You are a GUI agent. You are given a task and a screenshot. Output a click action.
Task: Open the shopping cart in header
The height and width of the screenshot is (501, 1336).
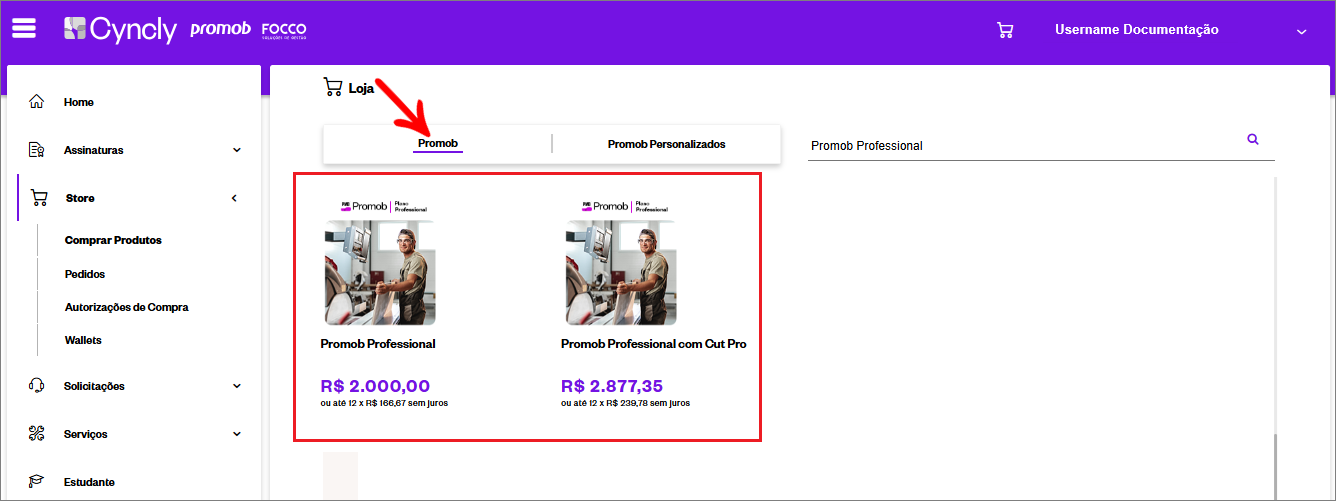1005,30
